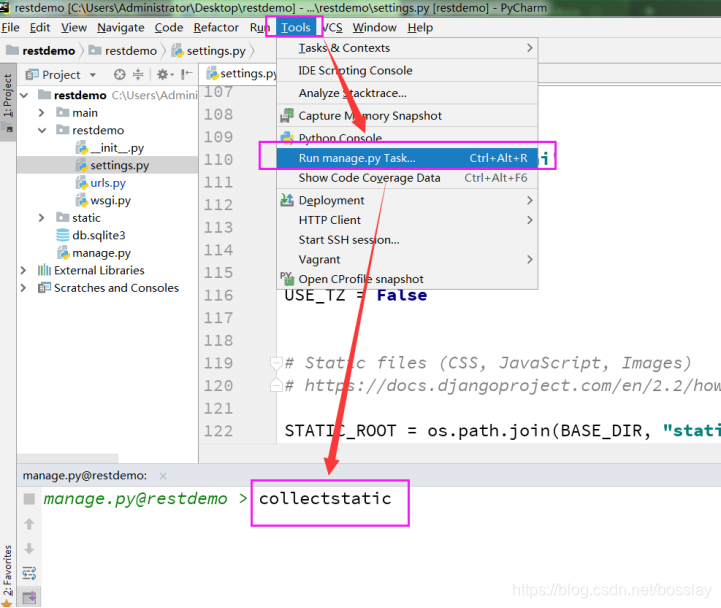Open the Navigate menu
This screenshot has height=608, width=721.
[121, 28]
